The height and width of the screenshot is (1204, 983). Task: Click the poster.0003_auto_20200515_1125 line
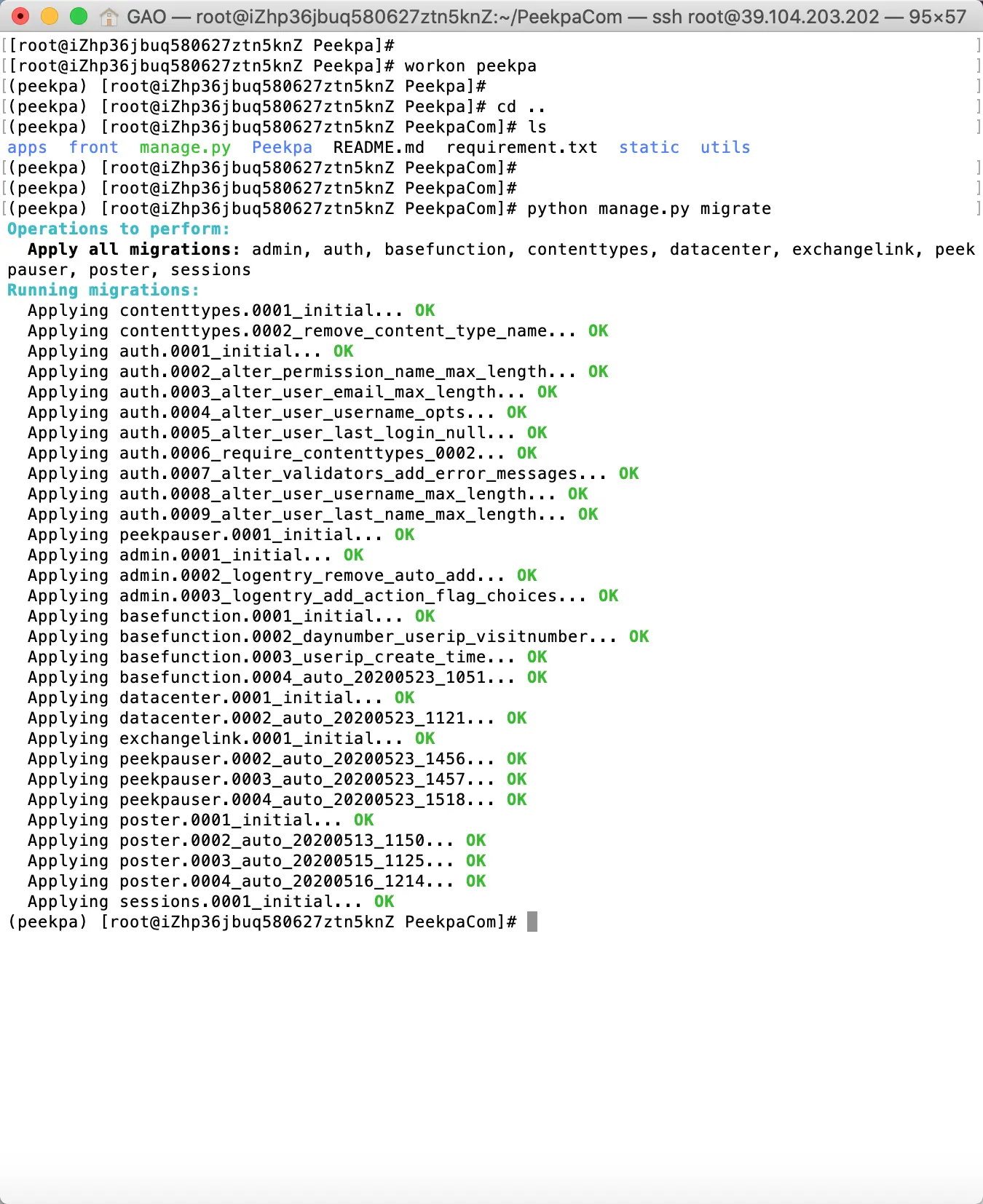click(x=256, y=861)
